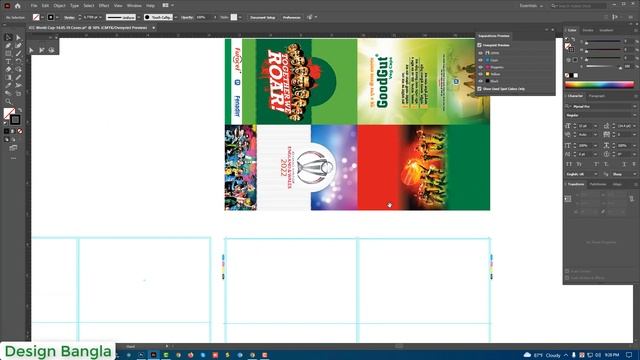Select the Eraser tool
Viewport: 640px width, 360px height.
click(8, 69)
